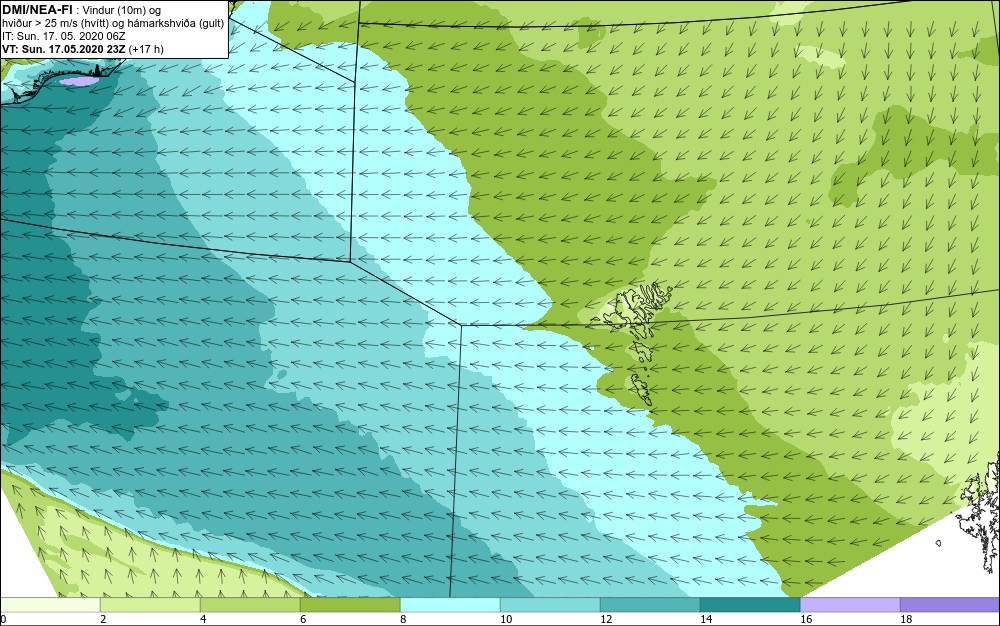This screenshot has width=1000, height=626.
Task: Click the 10–12 m/s turquoise swatch
Action: pyautogui.click(x=550, y=604)
